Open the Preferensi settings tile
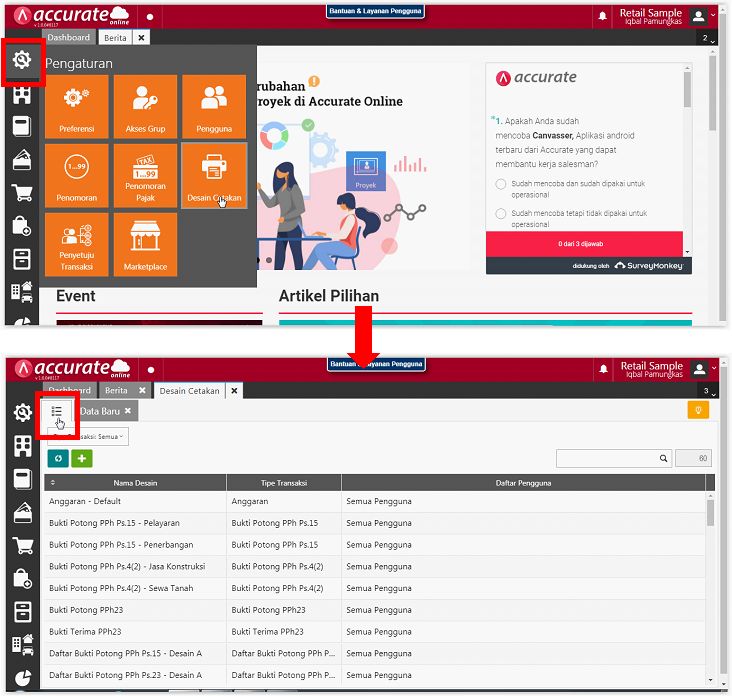The image size is (732, 696). click(77, 106)
